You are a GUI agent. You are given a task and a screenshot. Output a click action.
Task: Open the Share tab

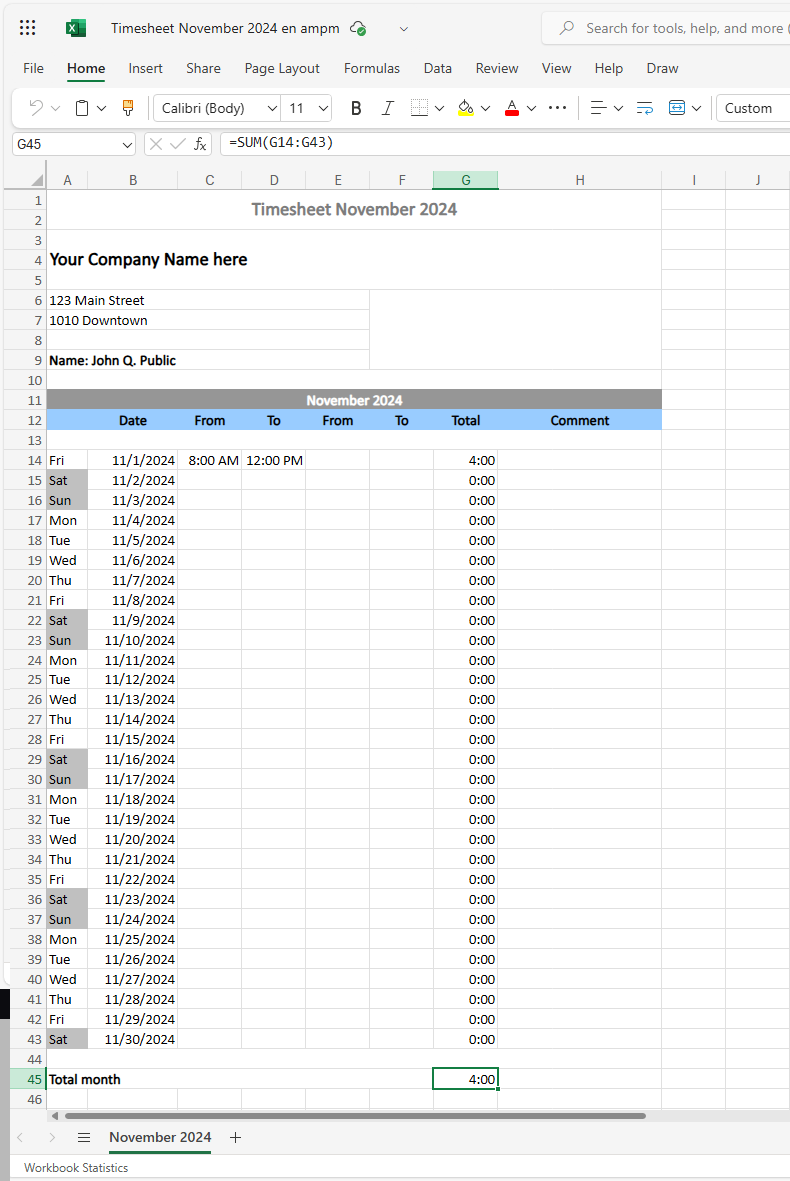coord(203,68)
